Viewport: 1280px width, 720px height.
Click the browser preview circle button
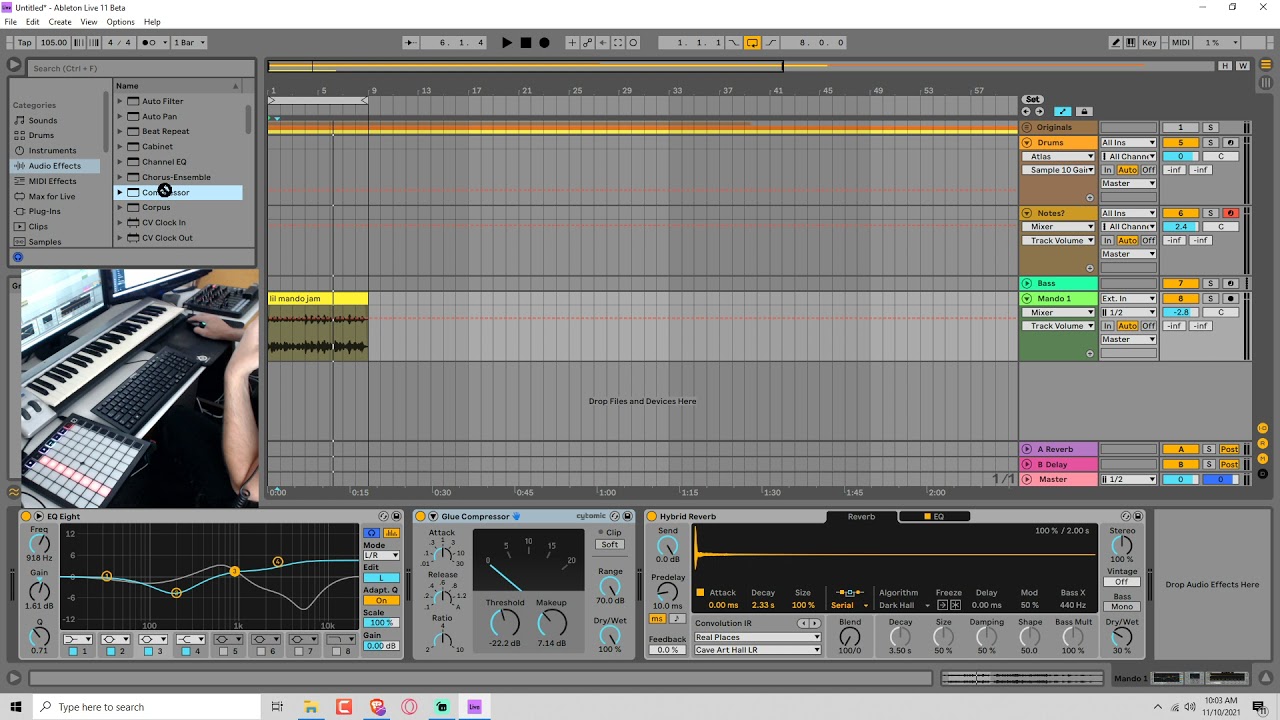[17, 257]
